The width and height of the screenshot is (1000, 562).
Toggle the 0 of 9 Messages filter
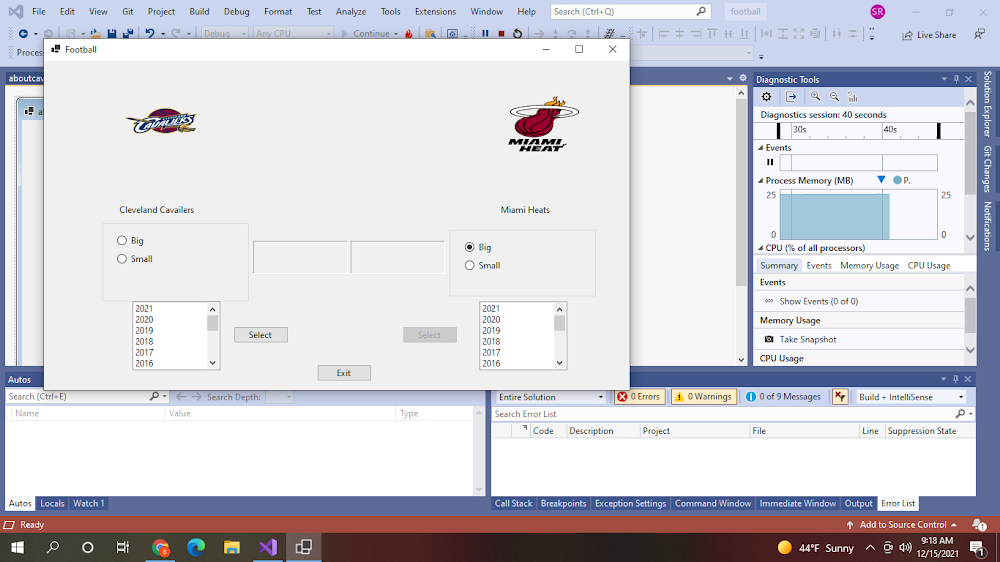783,397
